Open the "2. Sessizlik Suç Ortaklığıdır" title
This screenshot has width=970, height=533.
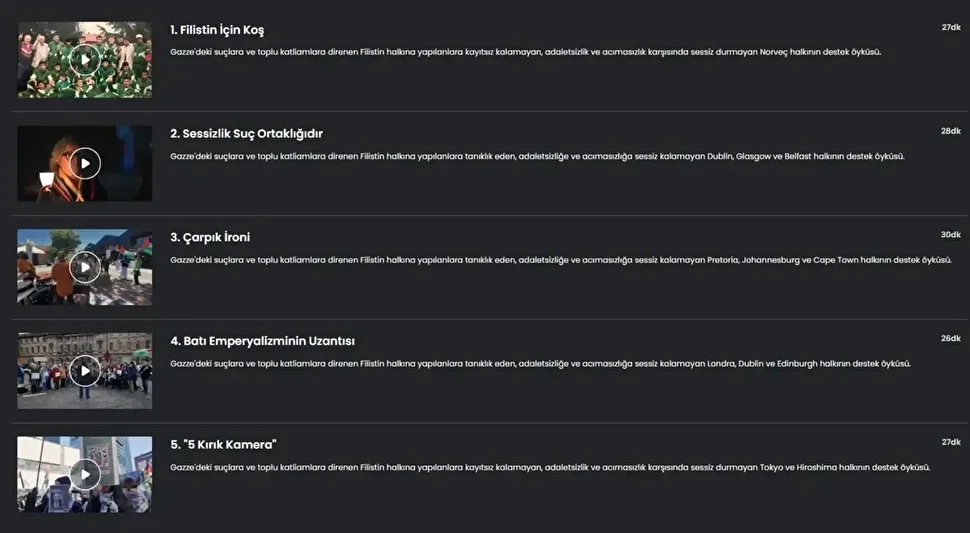pos(246,134)
